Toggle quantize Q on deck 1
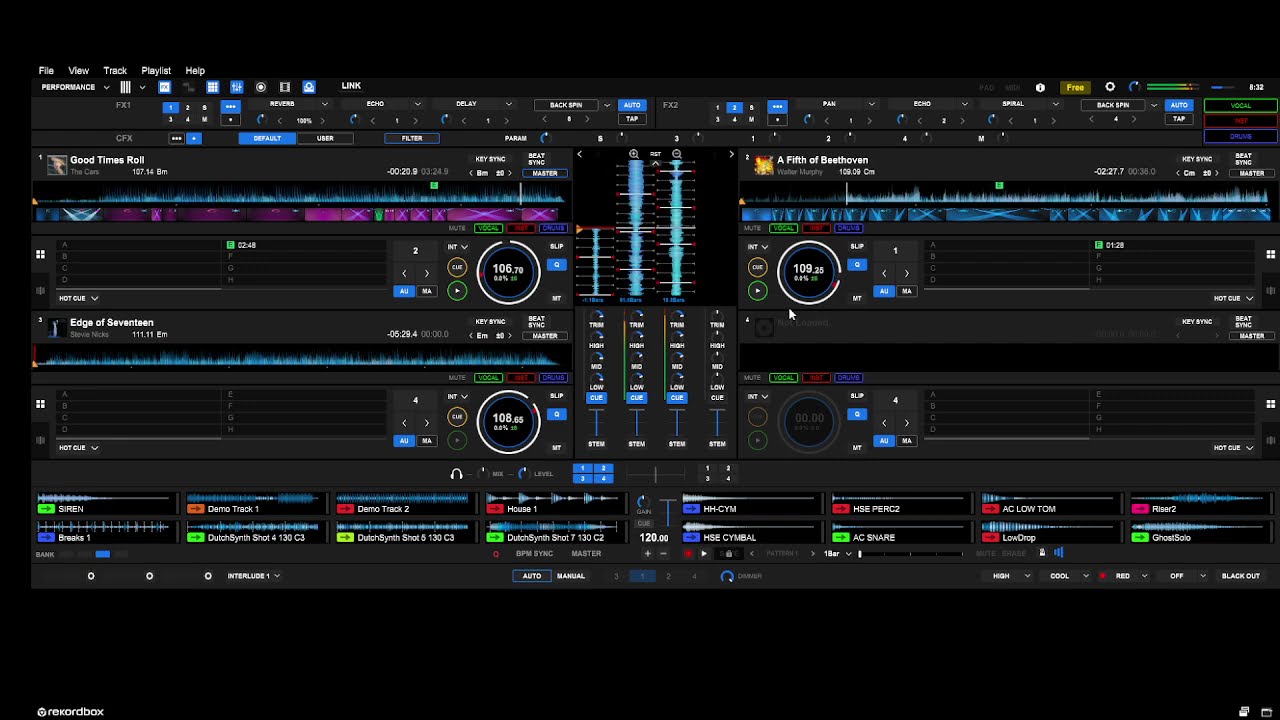 (557, 265)
